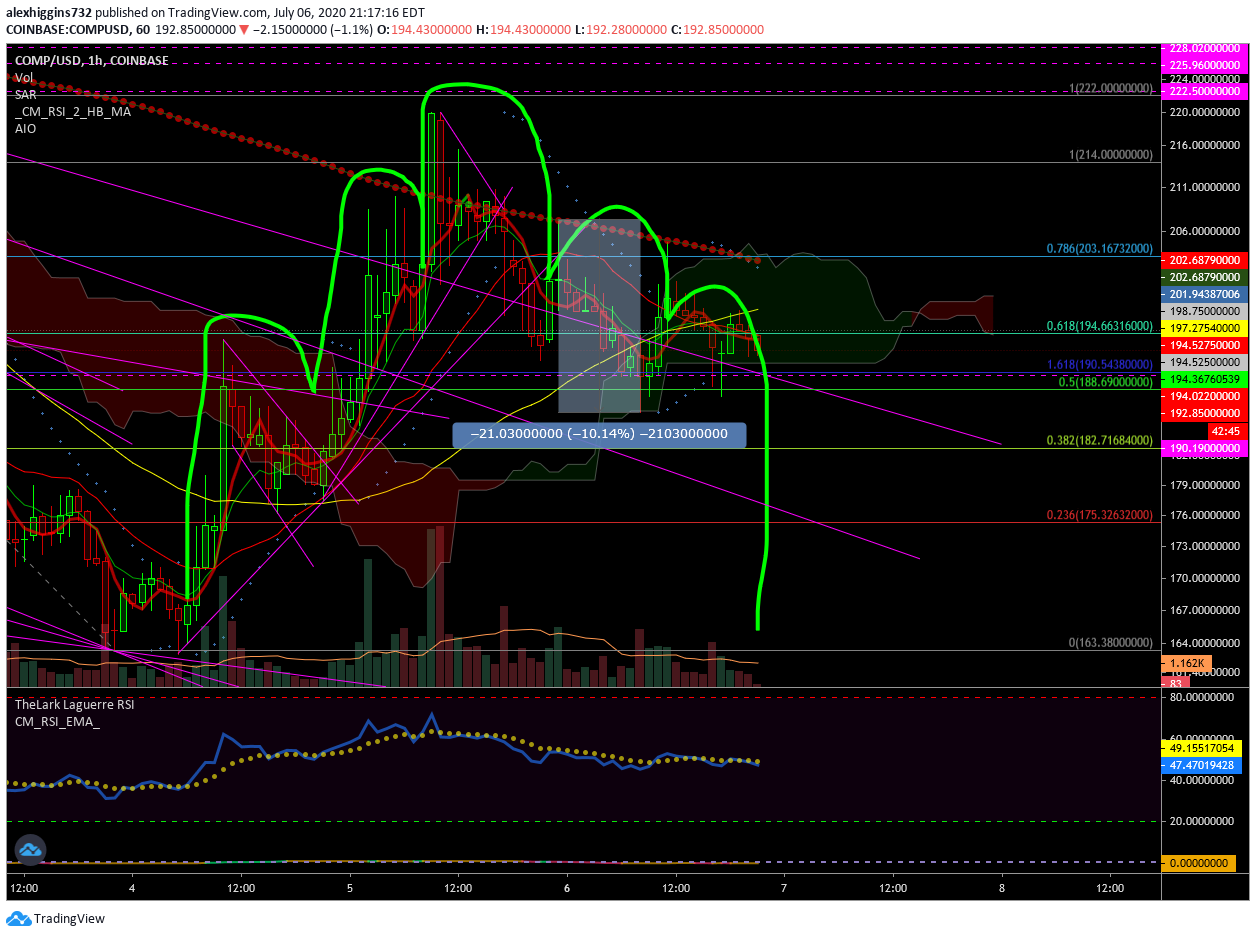
Task: Click the blue cloud icon on the chart
Action: click(29, 850)
